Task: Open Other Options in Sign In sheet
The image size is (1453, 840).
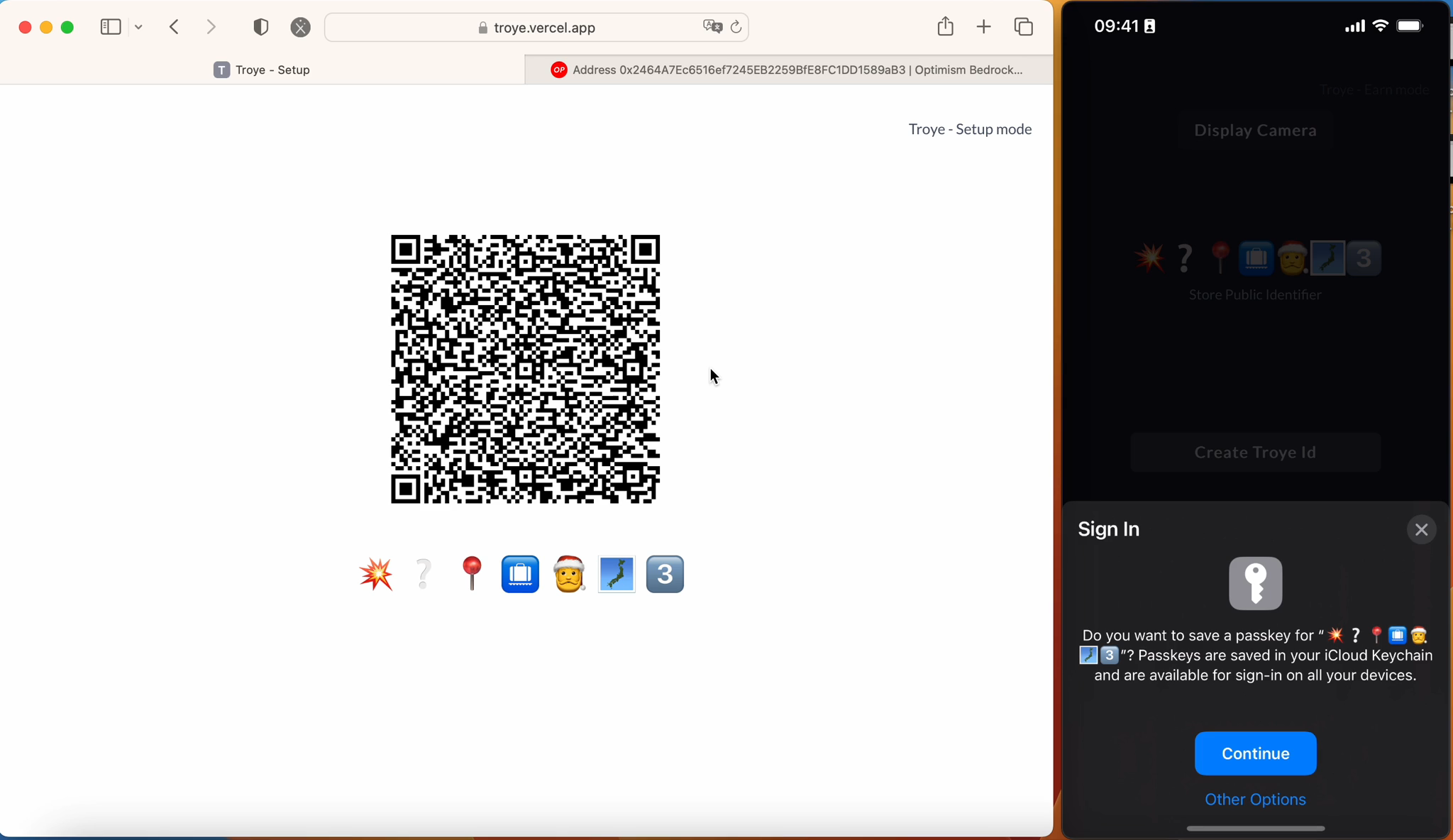Action: tap(1255, 800)
